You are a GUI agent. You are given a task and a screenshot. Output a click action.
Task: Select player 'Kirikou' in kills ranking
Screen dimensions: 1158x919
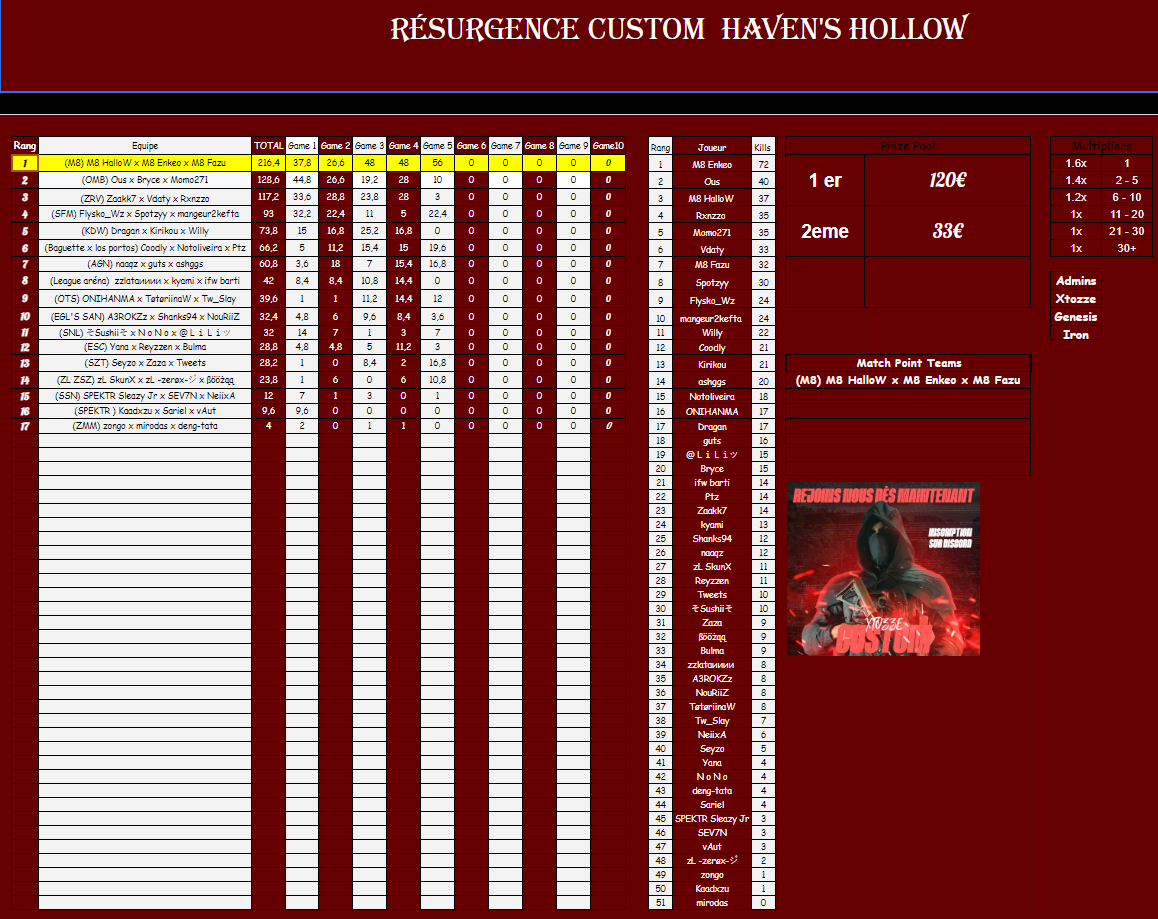712,364
